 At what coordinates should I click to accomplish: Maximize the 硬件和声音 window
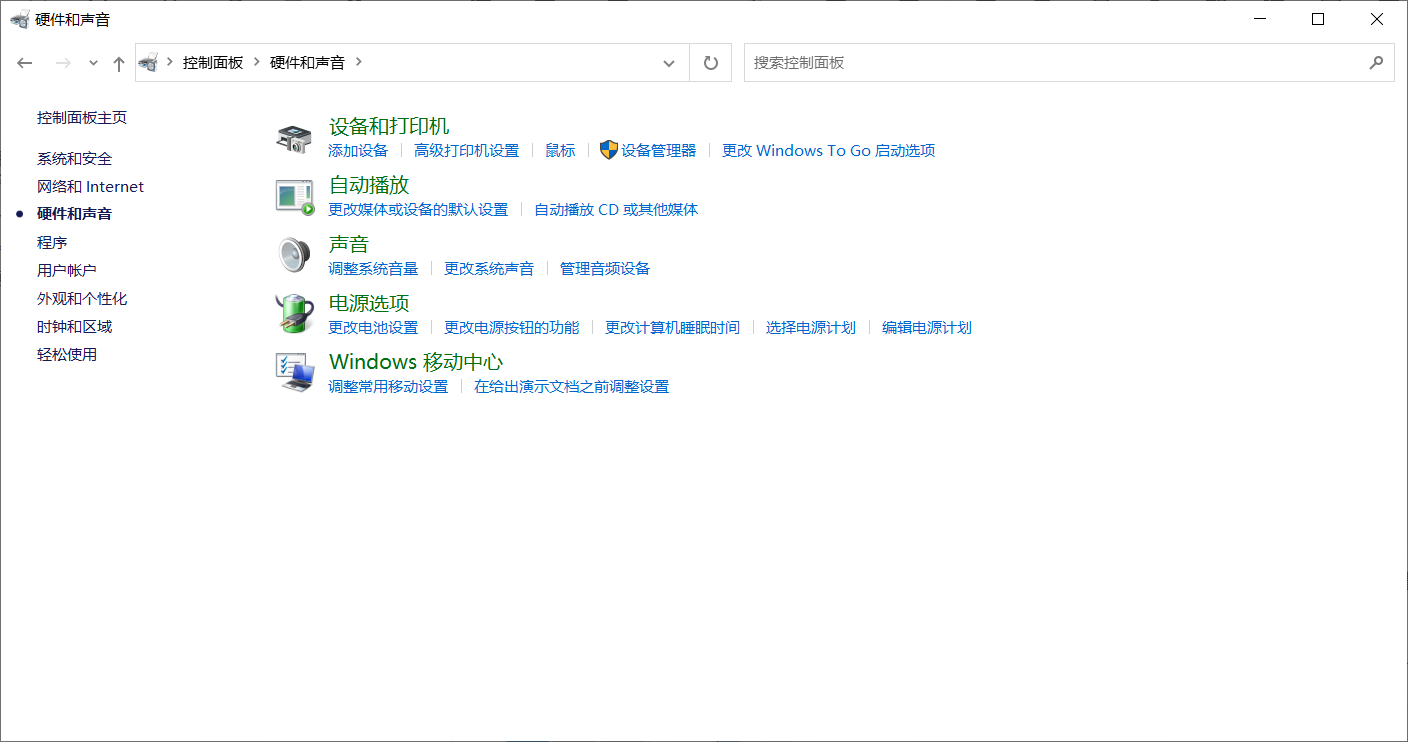[x=1318, y=19]
